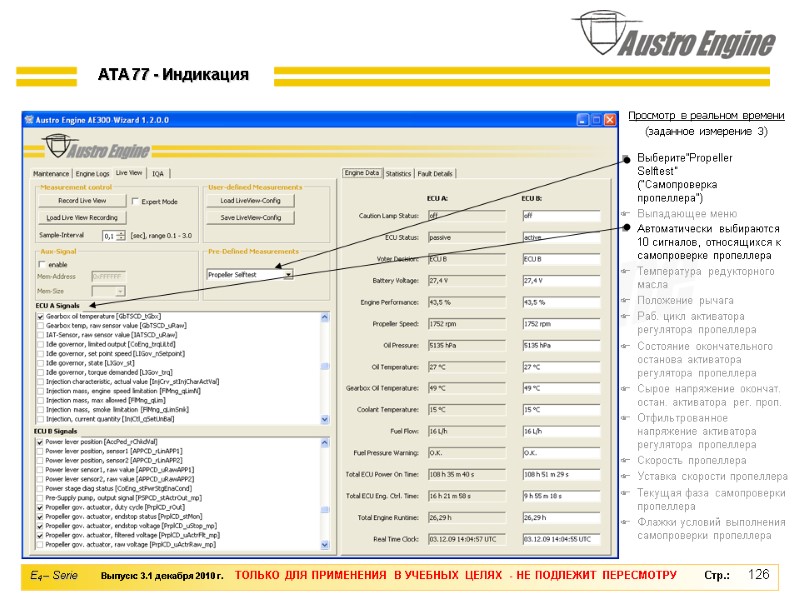Click the Record Live View button

[x=82, y=201]
